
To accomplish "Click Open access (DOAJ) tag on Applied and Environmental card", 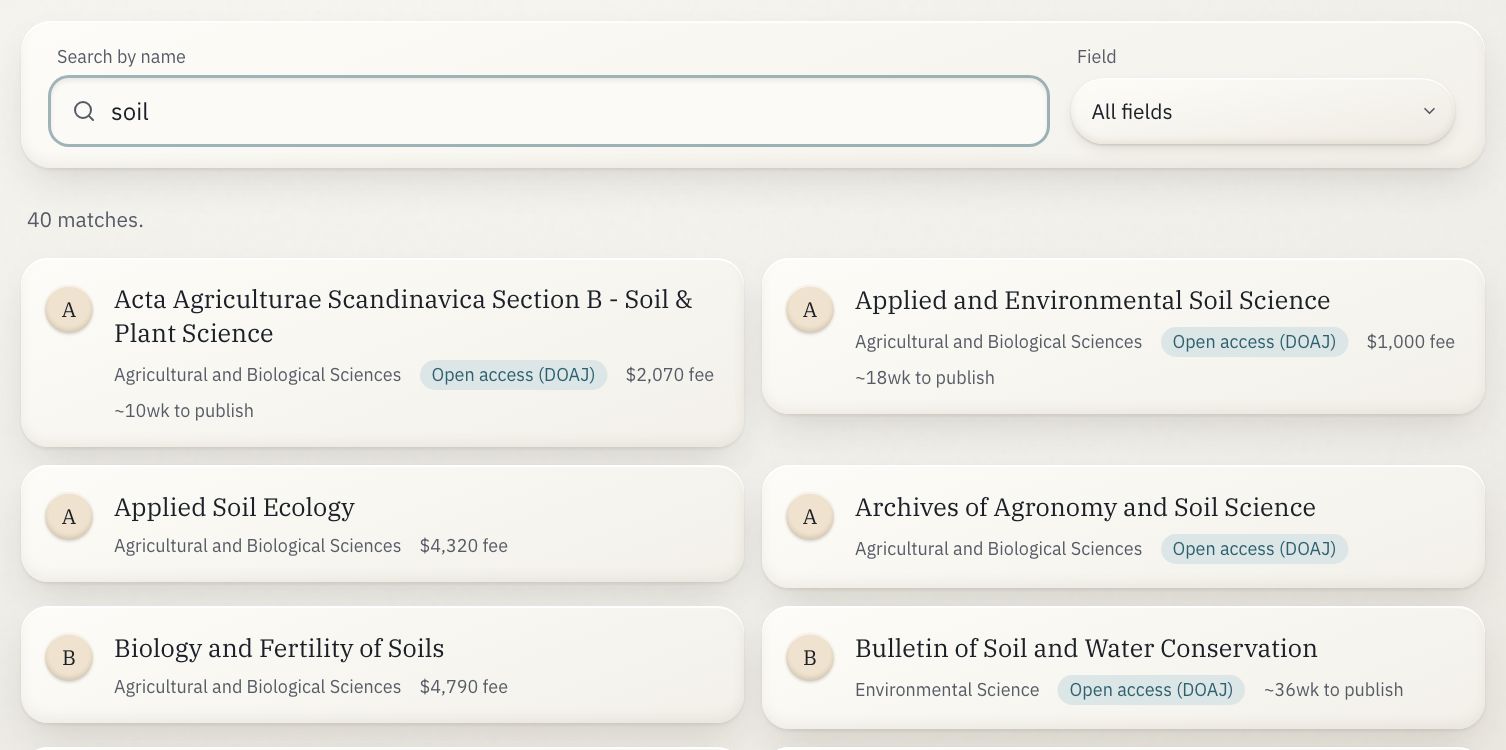I will [x=1254, y=342].
